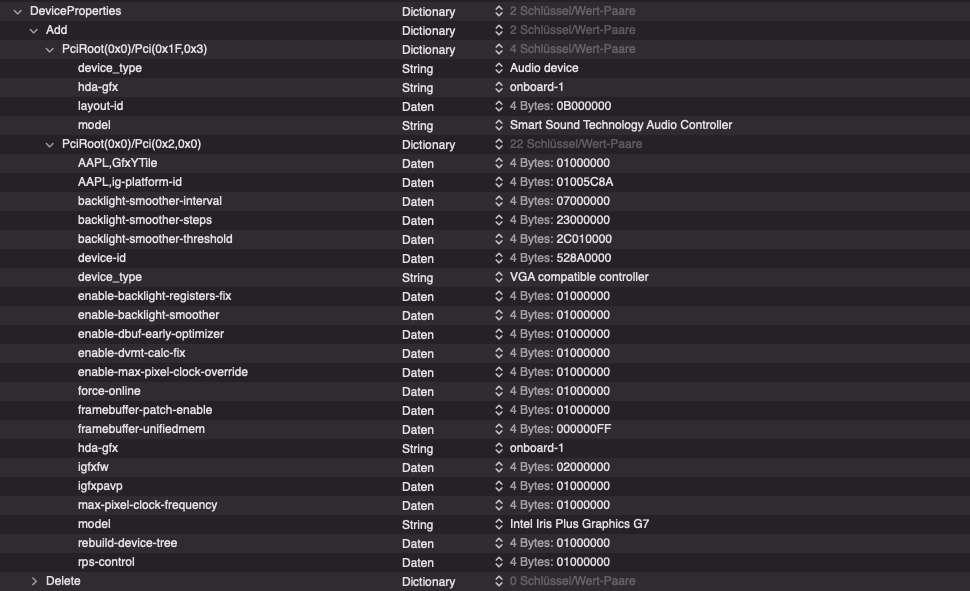Click the stepper arrows beside the framebuffer-unifiedmem value
The height and width of the screenshot is (591, 970).
(x=500, y=429)
